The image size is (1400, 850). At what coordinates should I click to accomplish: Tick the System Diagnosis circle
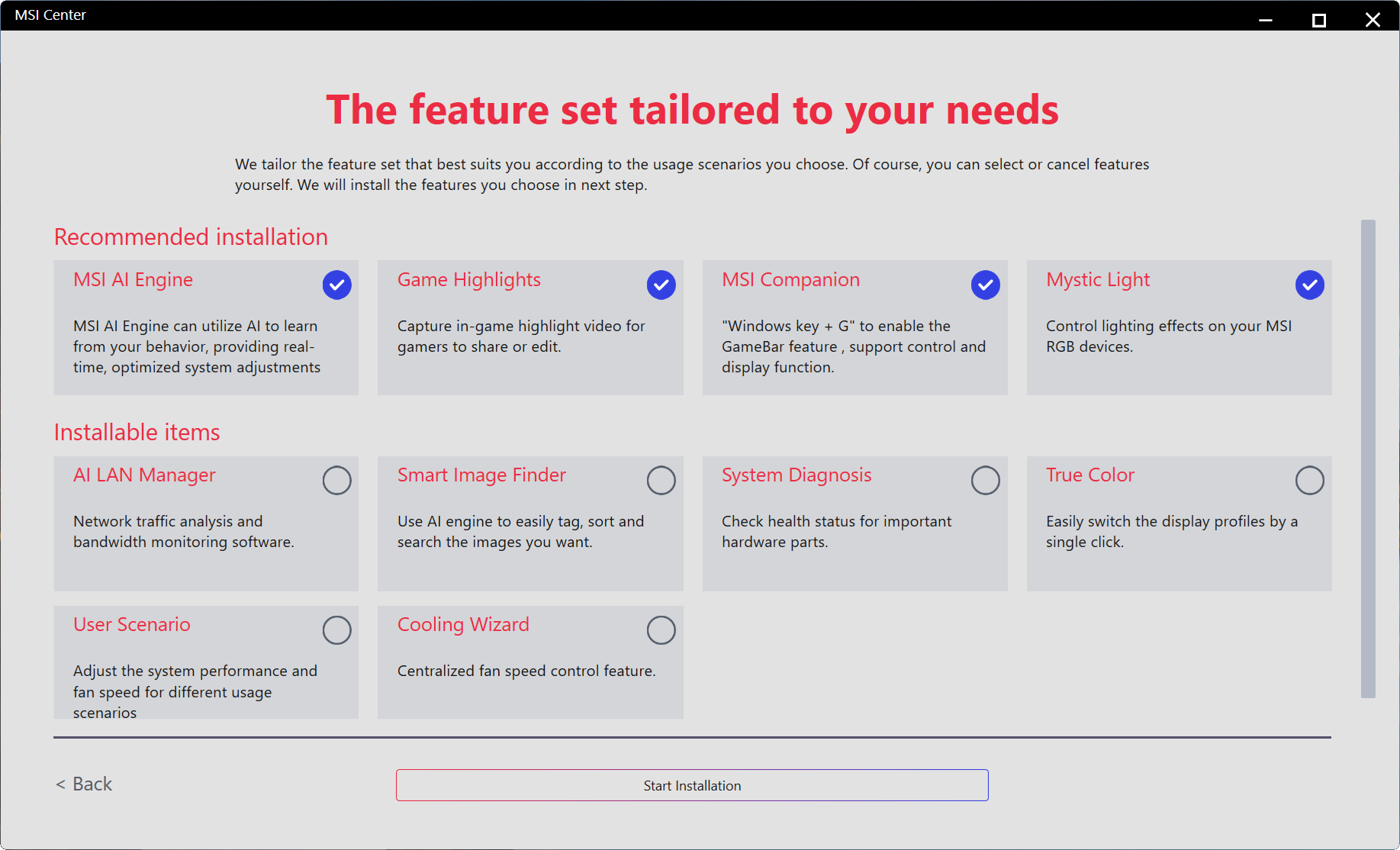(985, 480)
